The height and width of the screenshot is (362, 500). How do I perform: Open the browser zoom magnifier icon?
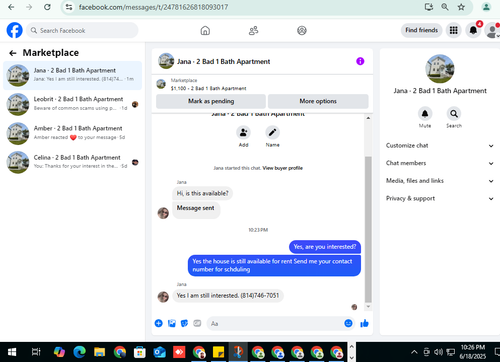tap(445, 7)
